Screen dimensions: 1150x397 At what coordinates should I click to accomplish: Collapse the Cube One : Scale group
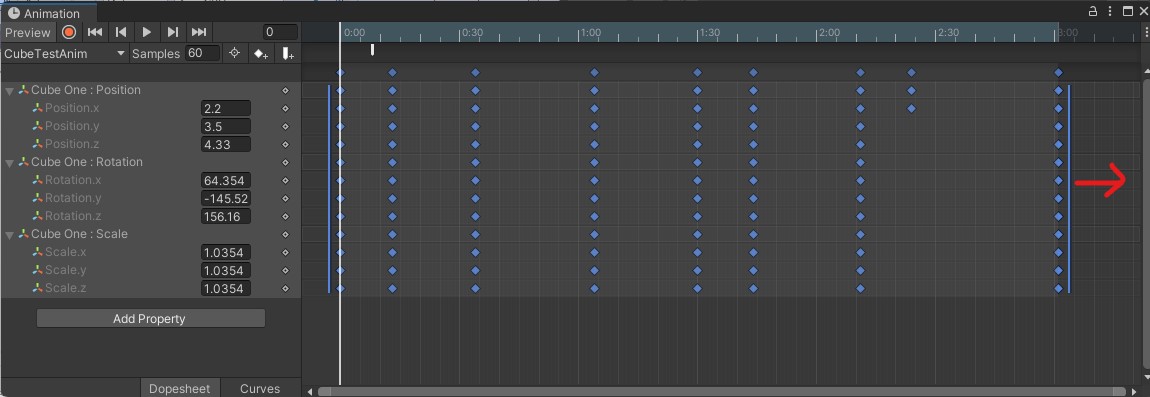coord(10,235)
